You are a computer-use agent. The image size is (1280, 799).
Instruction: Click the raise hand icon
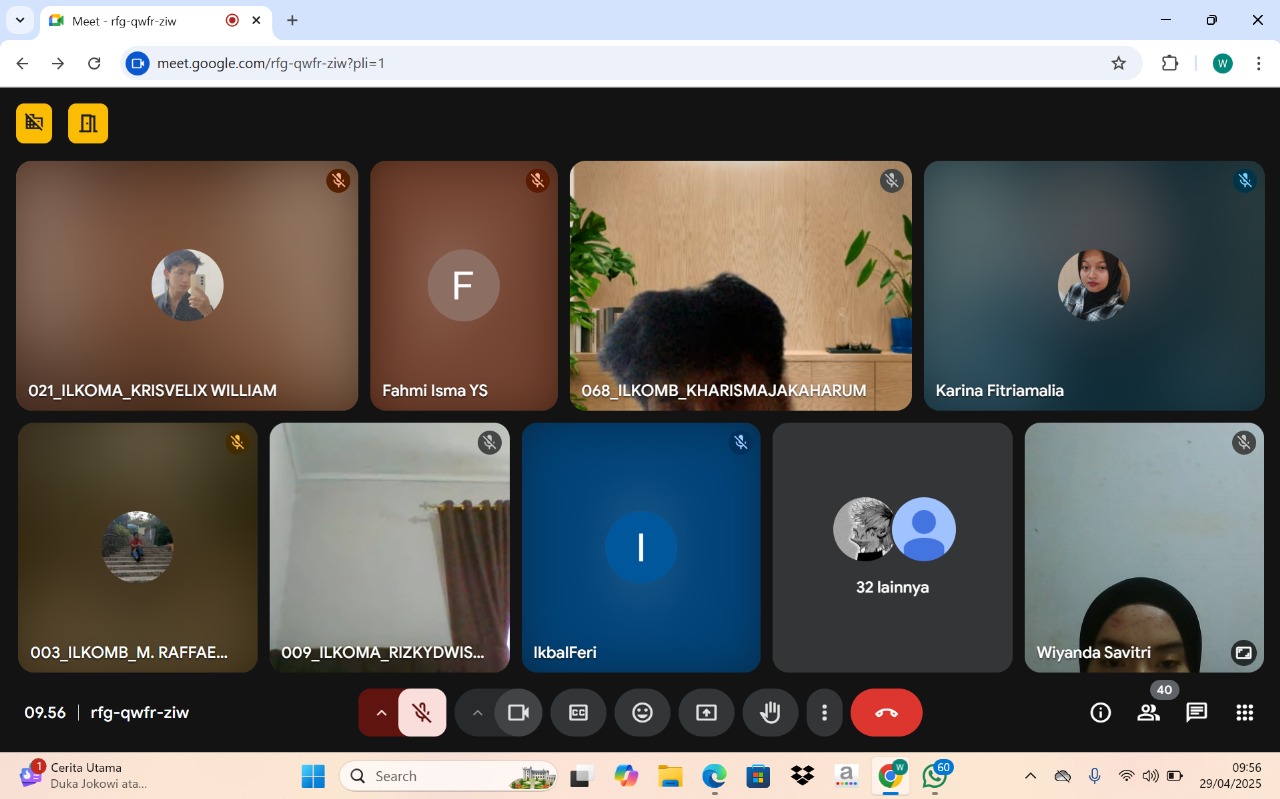[x=770, y=713]
